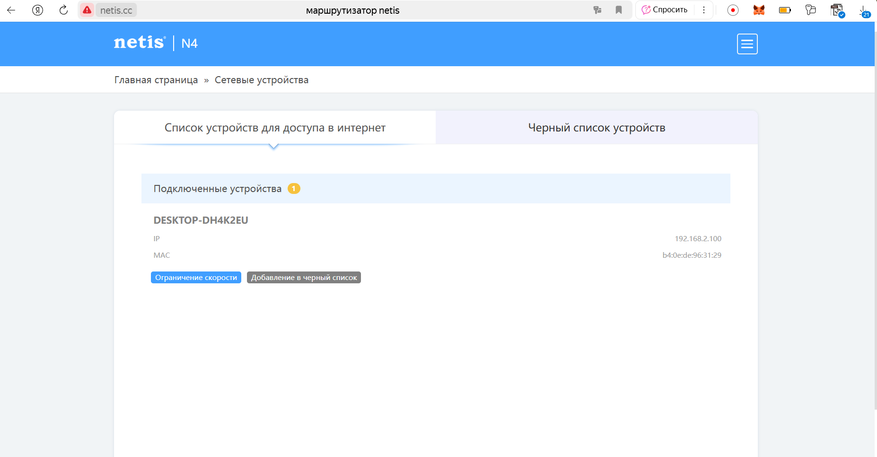Click the MAC address b4:0e:de:96:31:29
The height and width of the screenshot is (457, 877).
(692, 255)
